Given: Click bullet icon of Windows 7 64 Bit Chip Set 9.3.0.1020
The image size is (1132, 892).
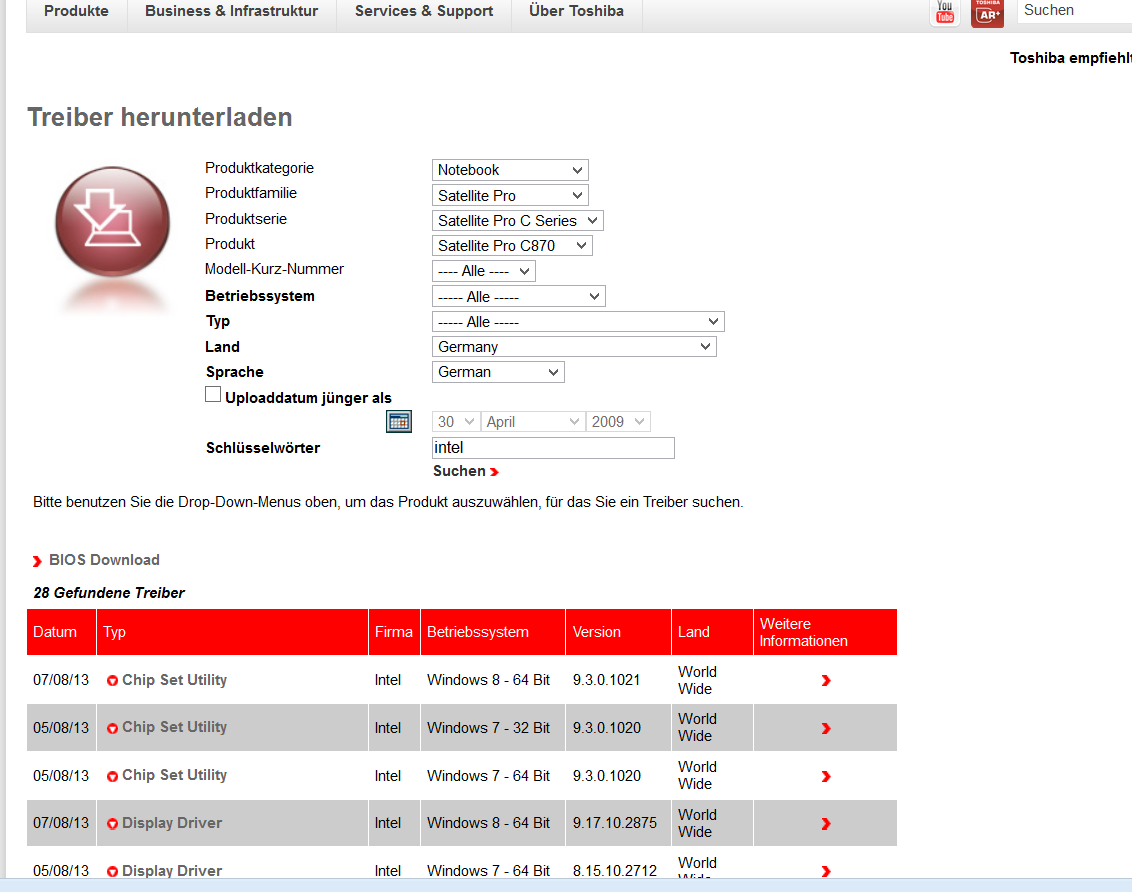Looking at the screenshot, I should (113, 777).
